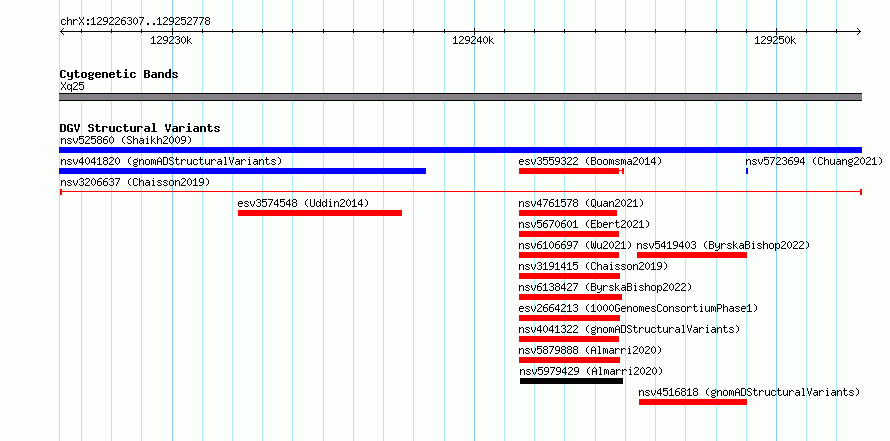Click the esv3574548 (Uddin2014) red bar

click(320, 213)
